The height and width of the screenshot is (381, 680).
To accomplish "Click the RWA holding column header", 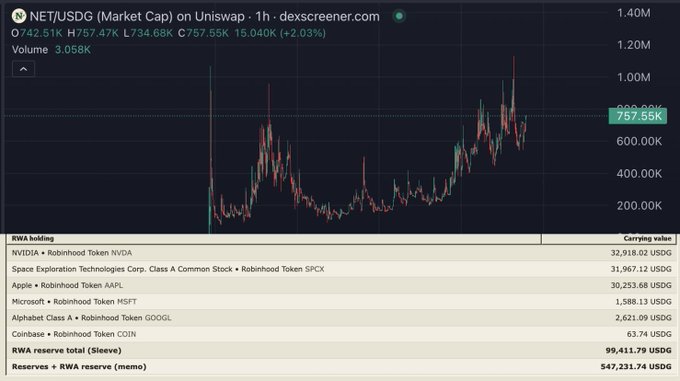I will click(x=33, y=238).
